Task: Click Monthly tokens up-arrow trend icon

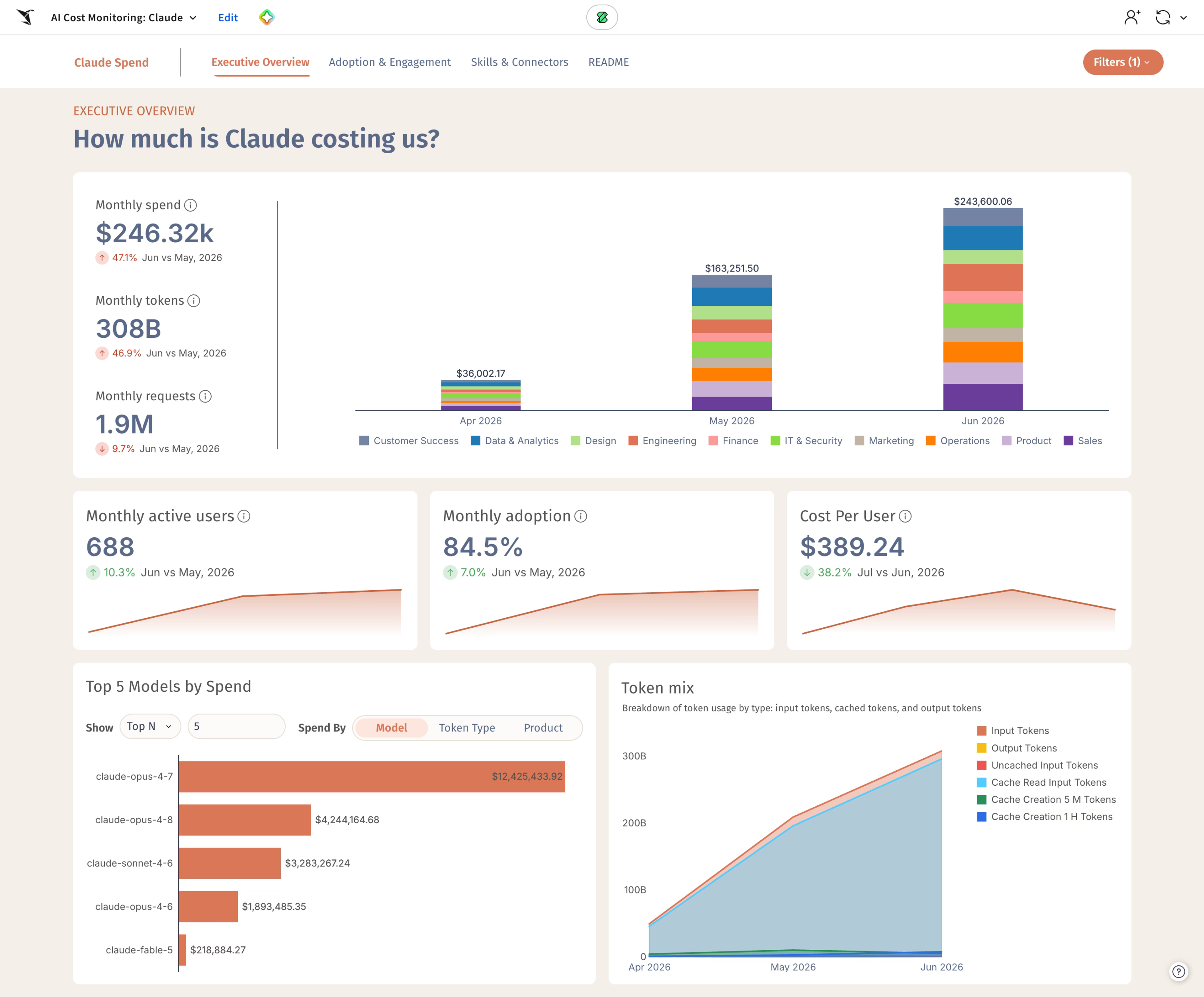Action: [x=102, y=353]
